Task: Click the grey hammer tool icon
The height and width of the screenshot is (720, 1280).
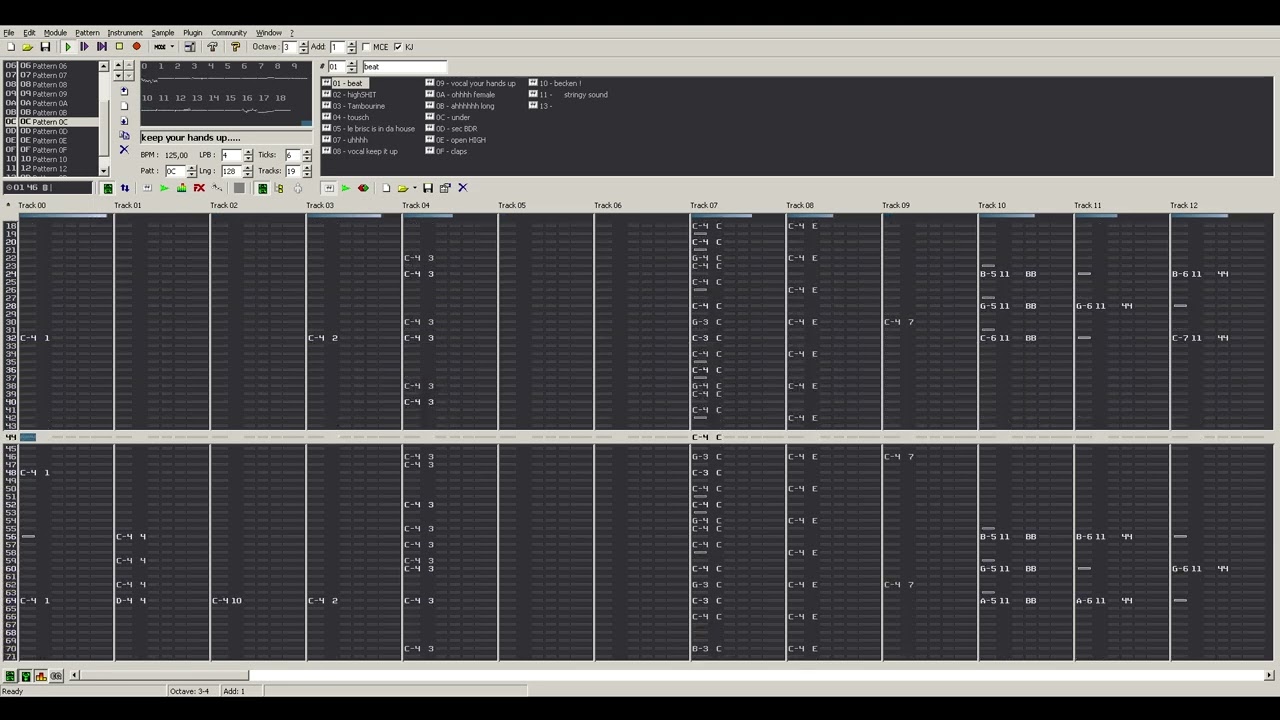Action: 212,47
